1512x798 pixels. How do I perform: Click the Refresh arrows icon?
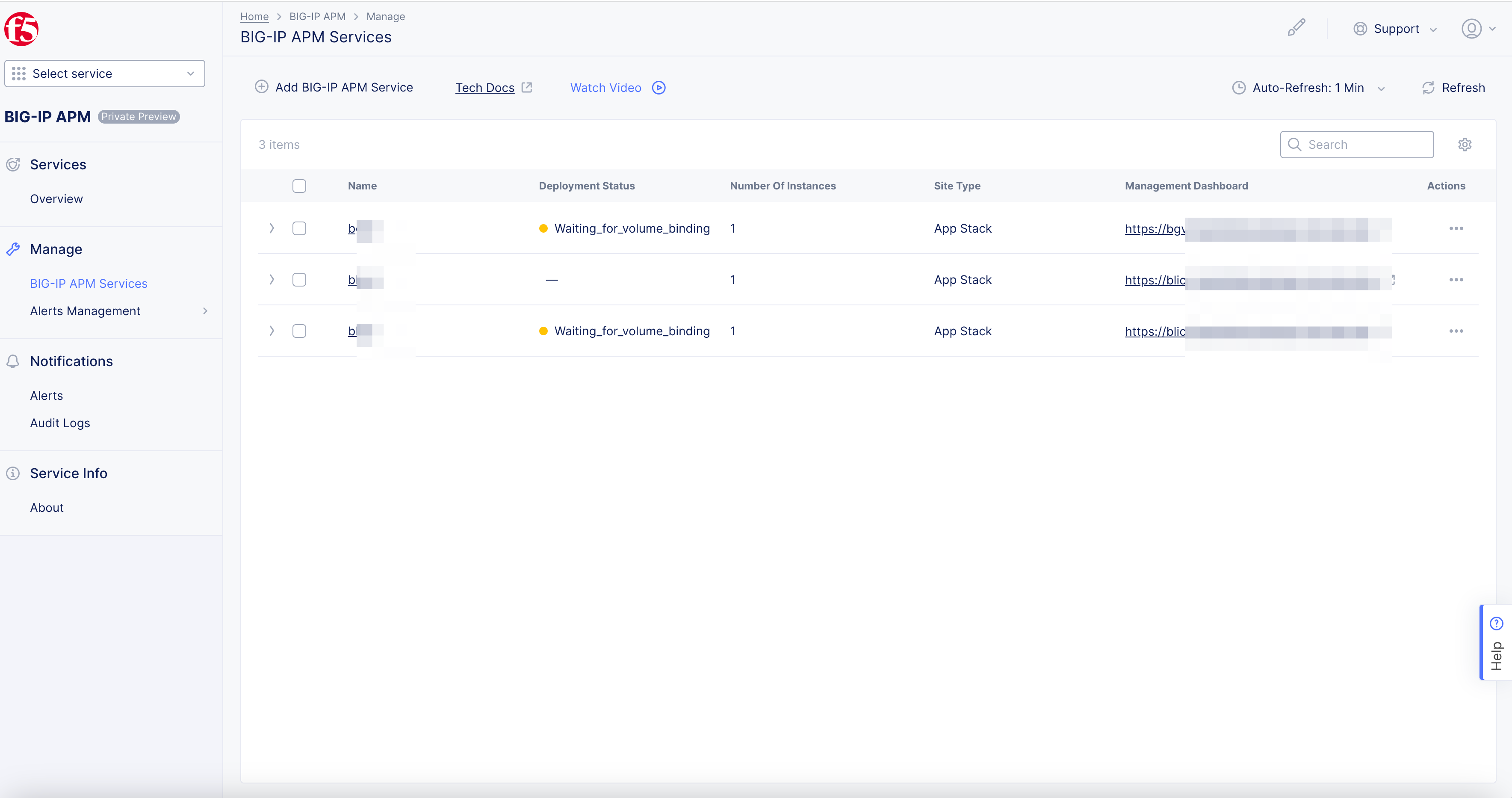tap(1428, 88)
